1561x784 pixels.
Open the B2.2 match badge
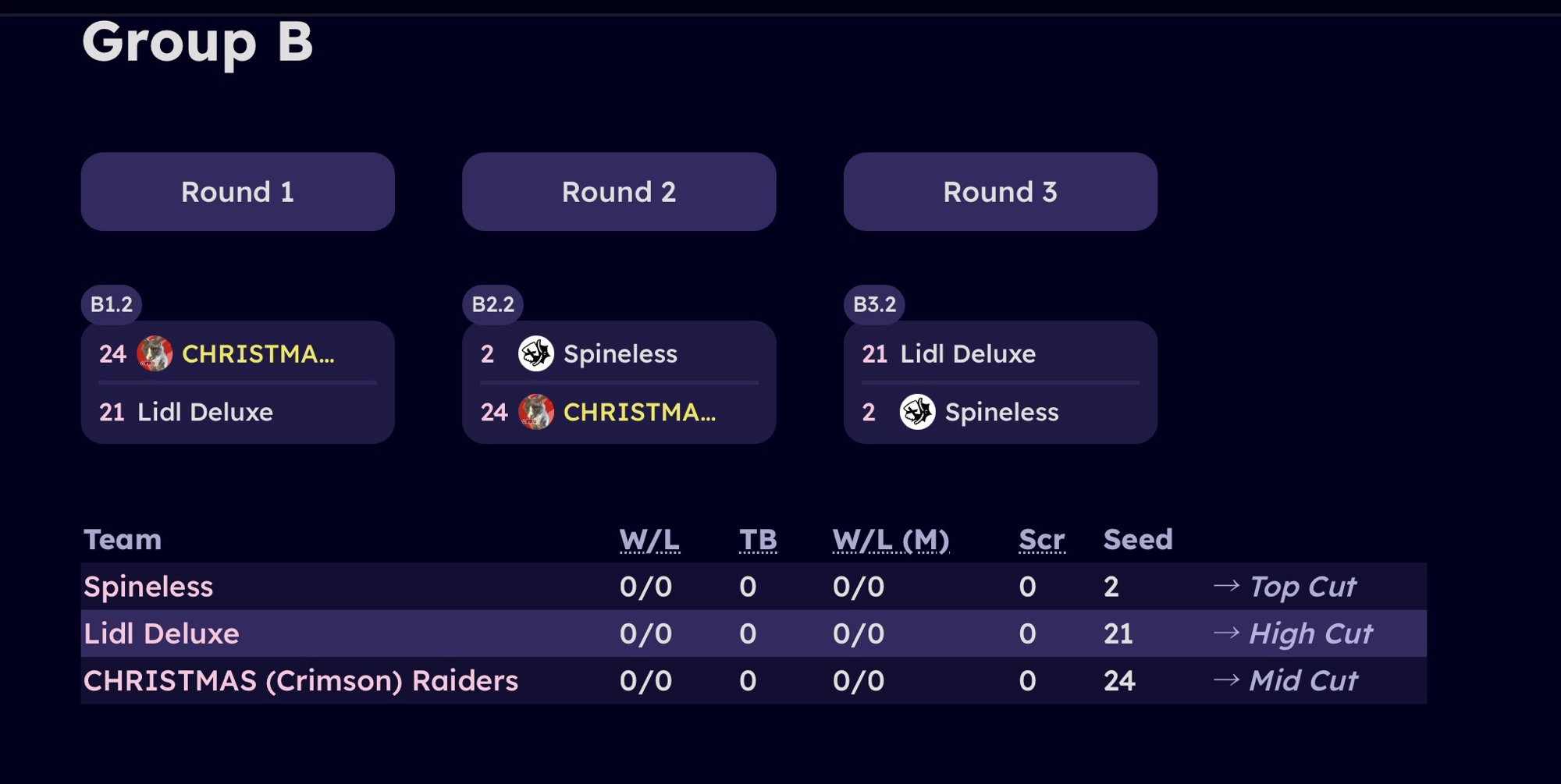click(492, 304)
